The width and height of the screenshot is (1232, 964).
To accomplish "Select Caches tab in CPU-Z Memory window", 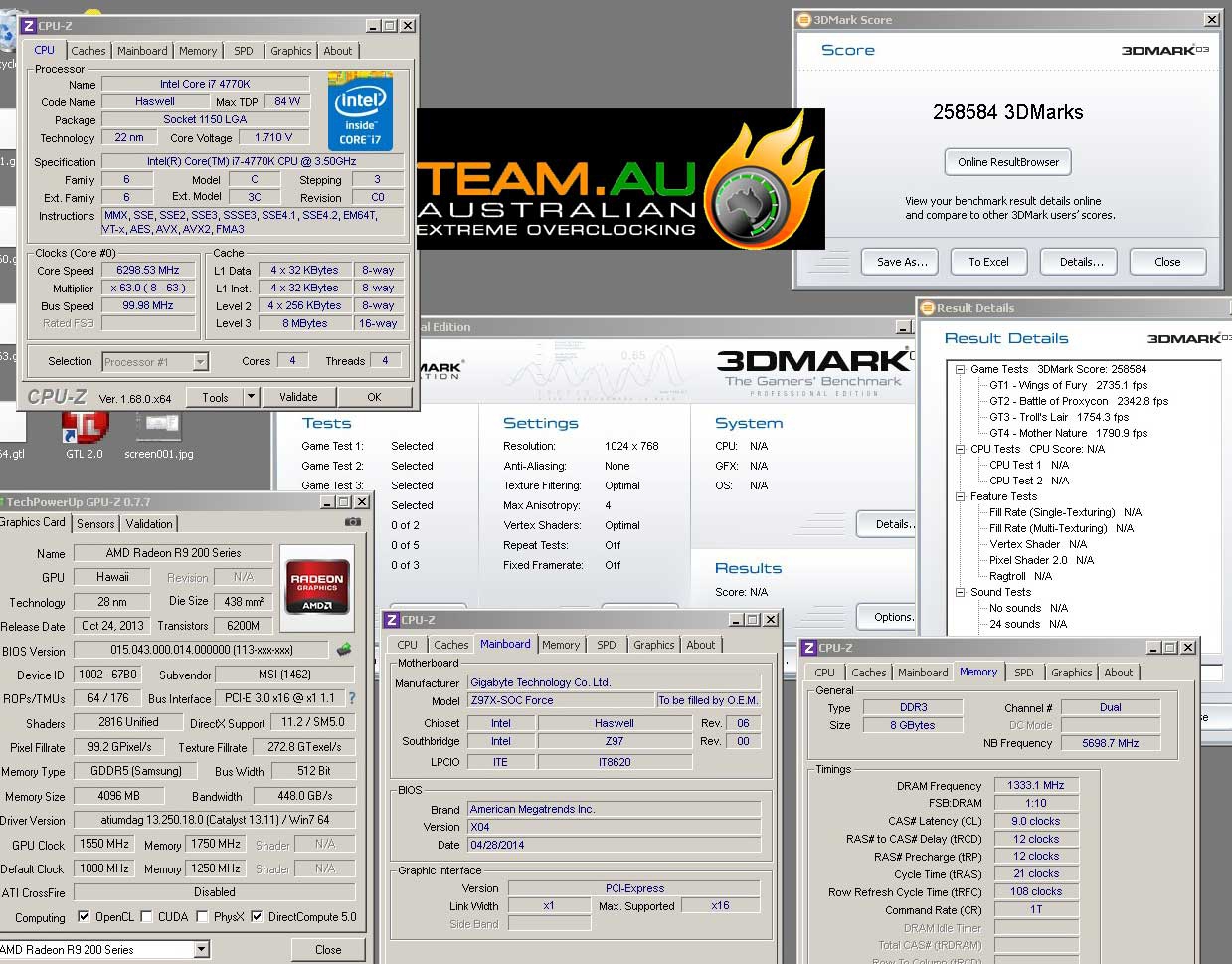I will [x=868, y=673].
